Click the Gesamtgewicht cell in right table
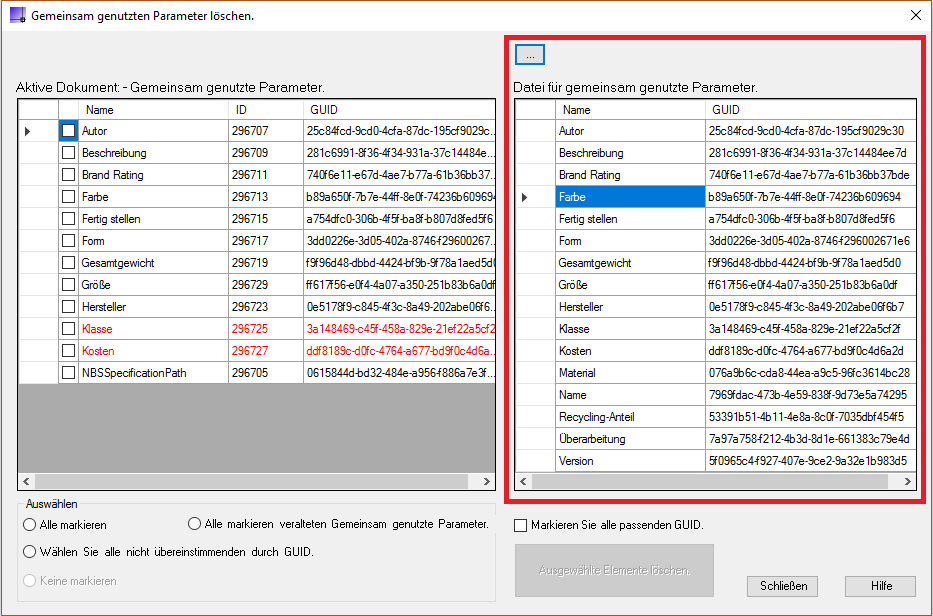Screen dimensions: 933x616 coord(631,262)
